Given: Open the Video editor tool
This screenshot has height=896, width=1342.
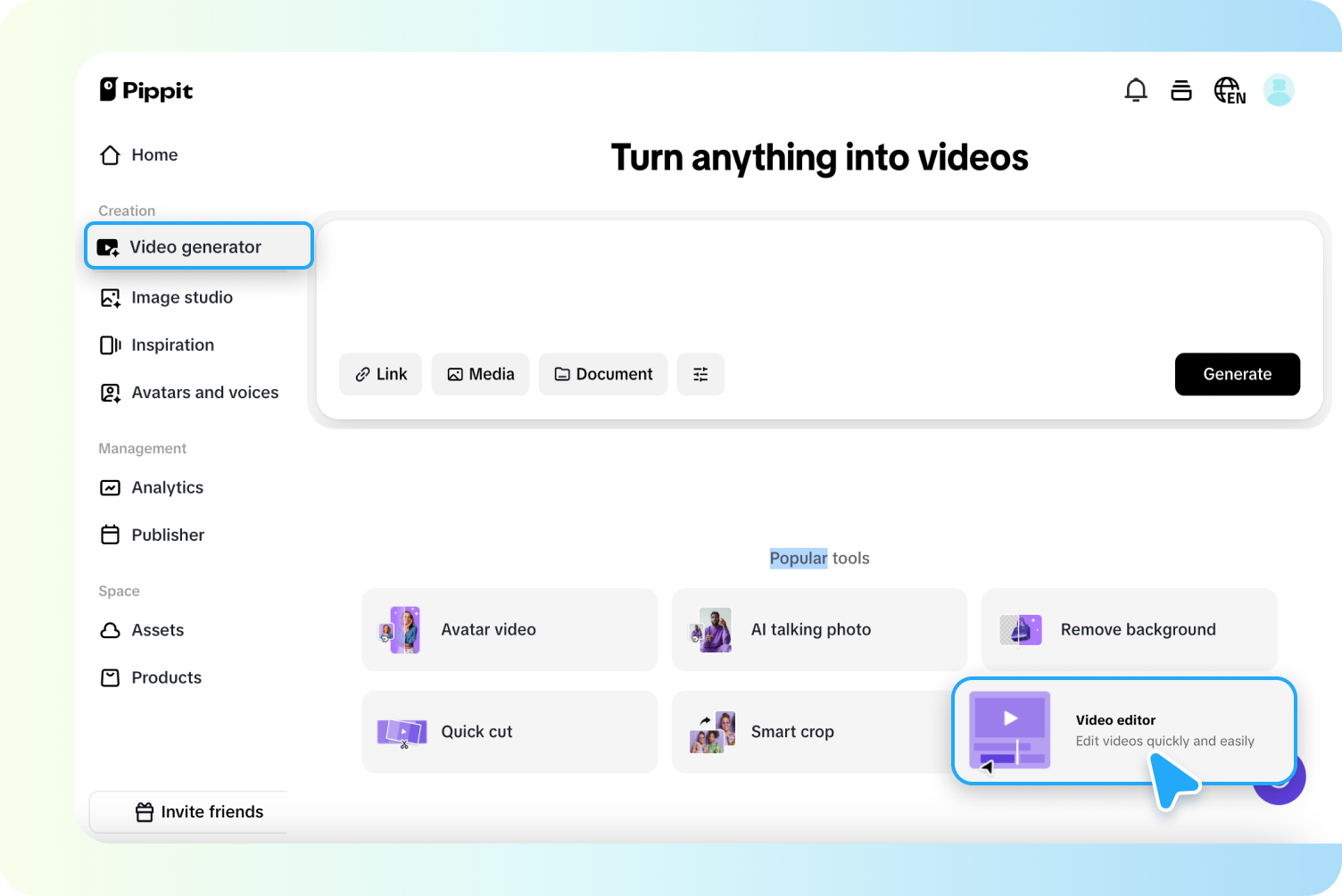Looking at the screenshot, I should click(x=1122, y=731).
